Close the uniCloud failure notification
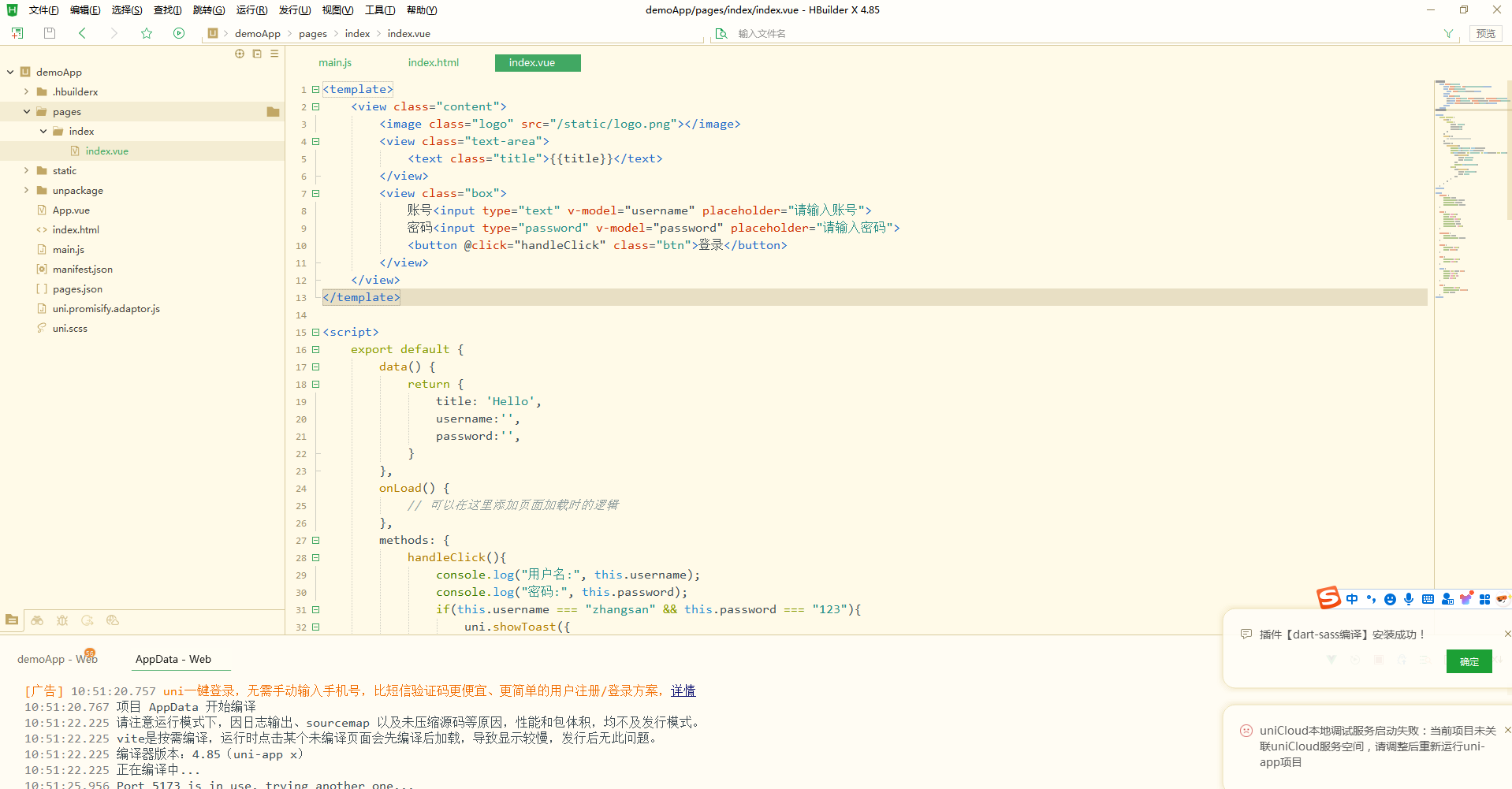Screen dimensions: 1512x789 point(1507,730)
